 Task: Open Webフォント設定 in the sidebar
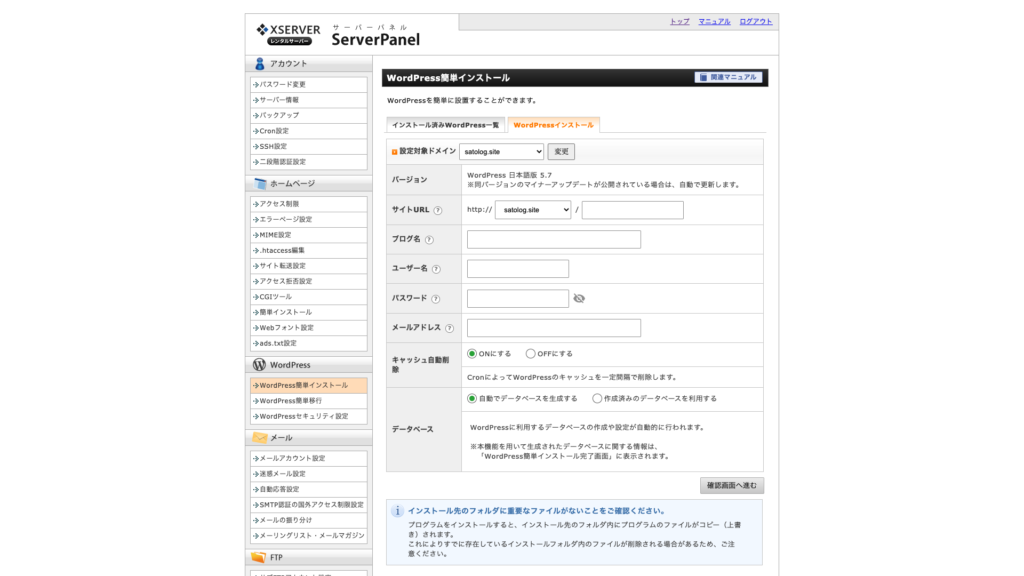[308, 327]
